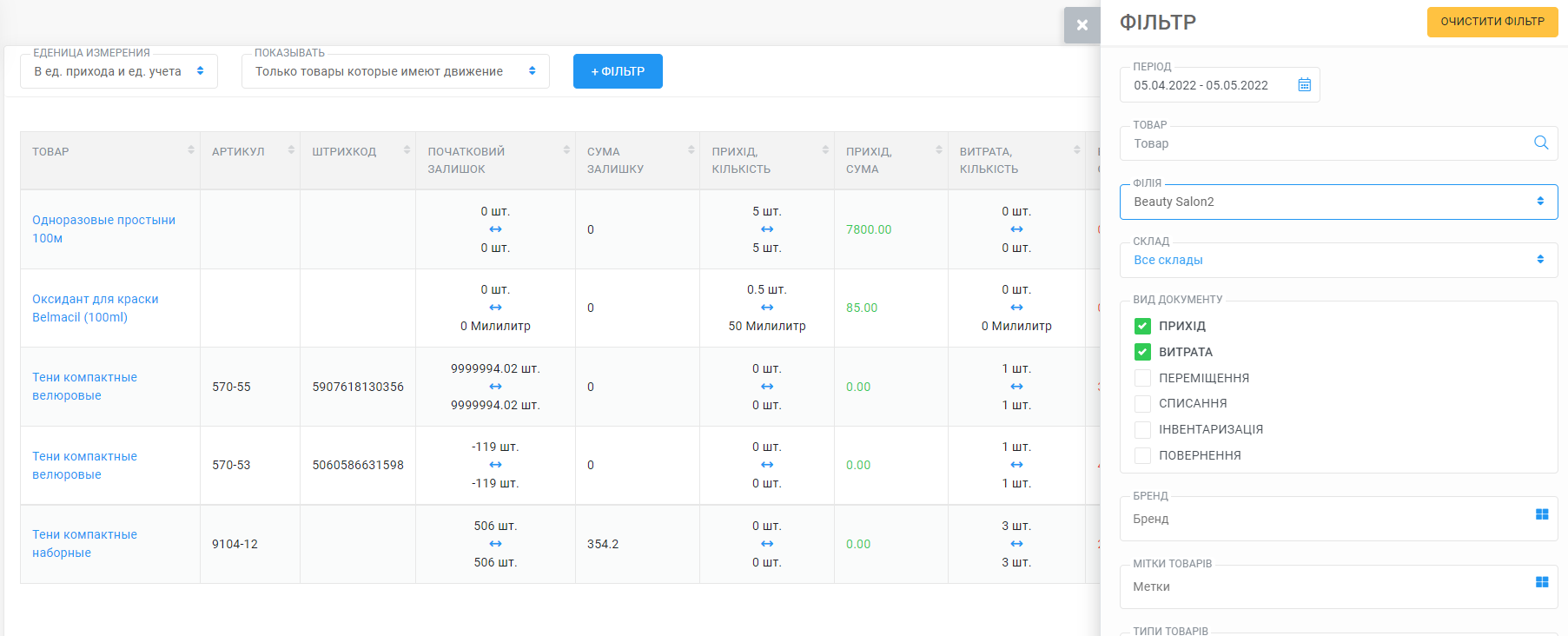Open the Склад dropdown showing Все склады
The height and width of the screenshot is (636, 1568).
click(x=1339, y=260)
